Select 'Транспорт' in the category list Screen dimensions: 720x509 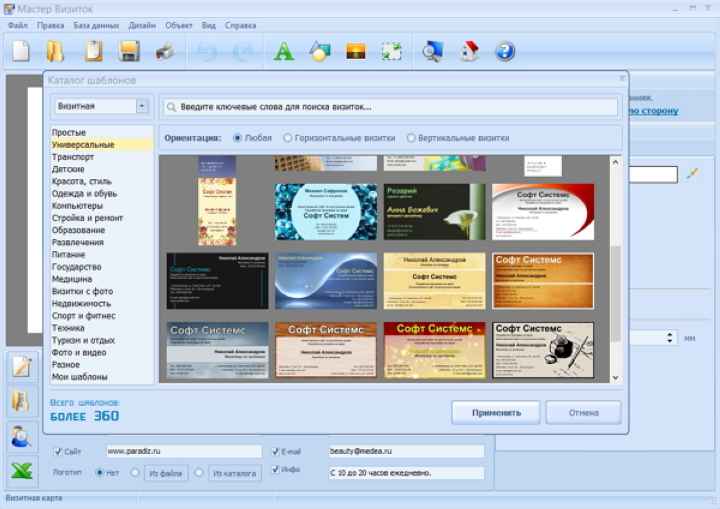[x=74, y=157]
